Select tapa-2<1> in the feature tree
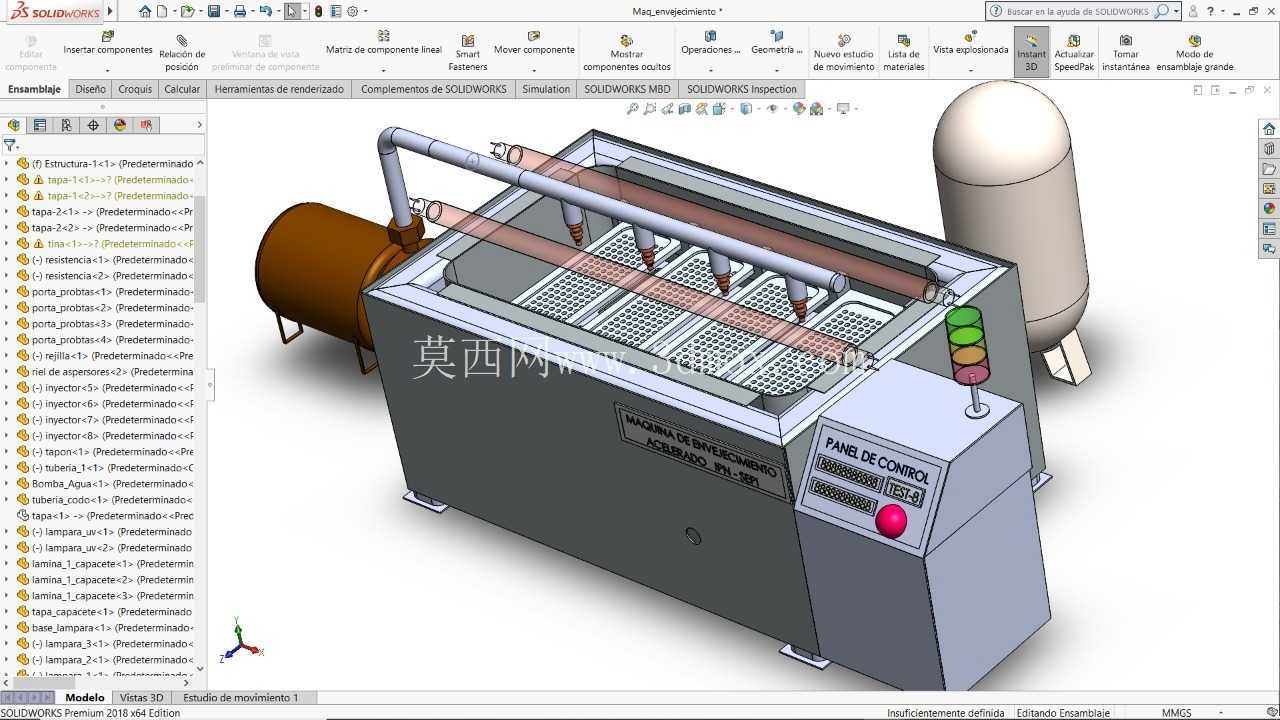The height and width of the screenshot is (720, 1280). [112, 211]
